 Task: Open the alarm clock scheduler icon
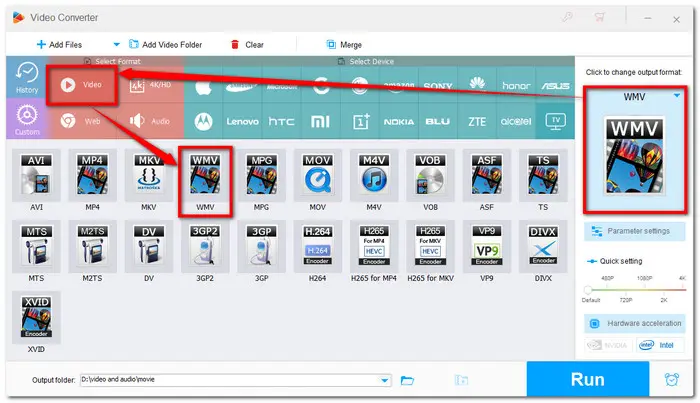click(672, 380)
